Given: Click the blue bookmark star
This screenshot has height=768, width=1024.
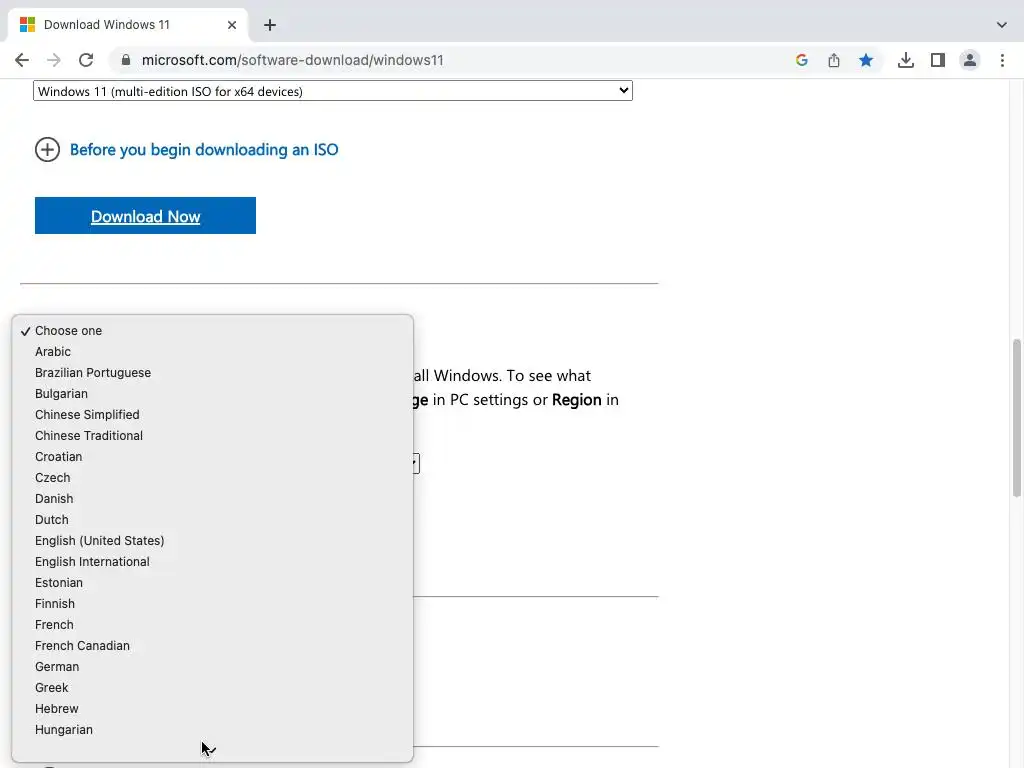Looking at the screenshot, I should [866, 60].
